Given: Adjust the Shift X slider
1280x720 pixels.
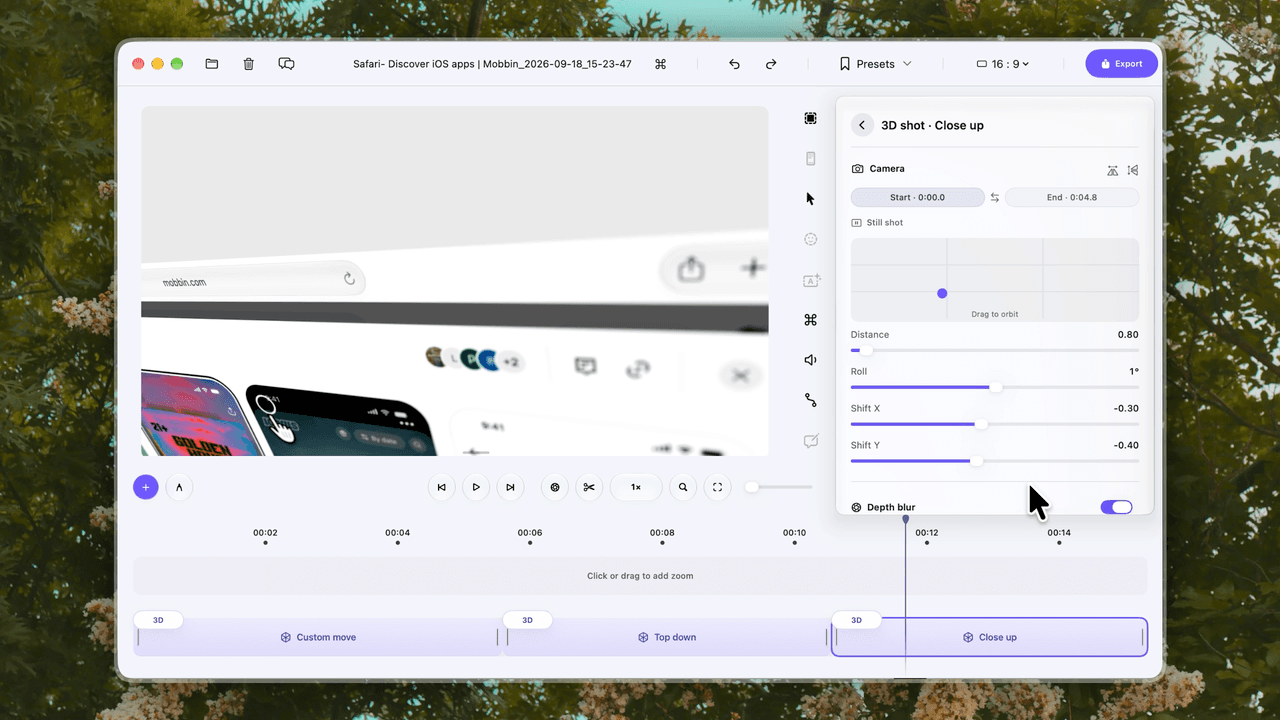Looking at the screenshot, I should (x=994, y=424).
